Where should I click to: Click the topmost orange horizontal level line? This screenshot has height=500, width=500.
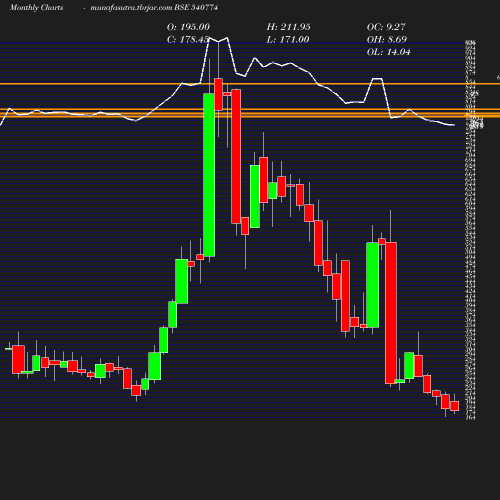(250, 84)
